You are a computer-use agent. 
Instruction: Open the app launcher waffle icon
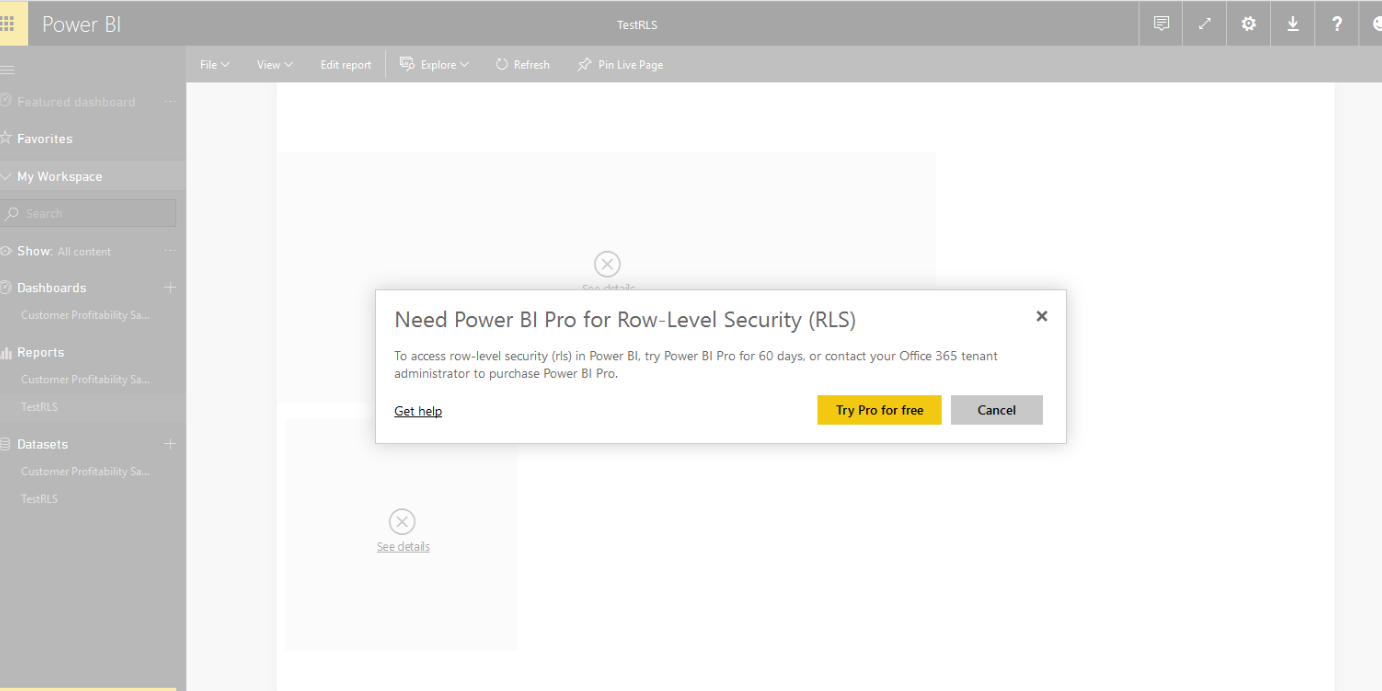pyautogui.click(x=8, y=24)
